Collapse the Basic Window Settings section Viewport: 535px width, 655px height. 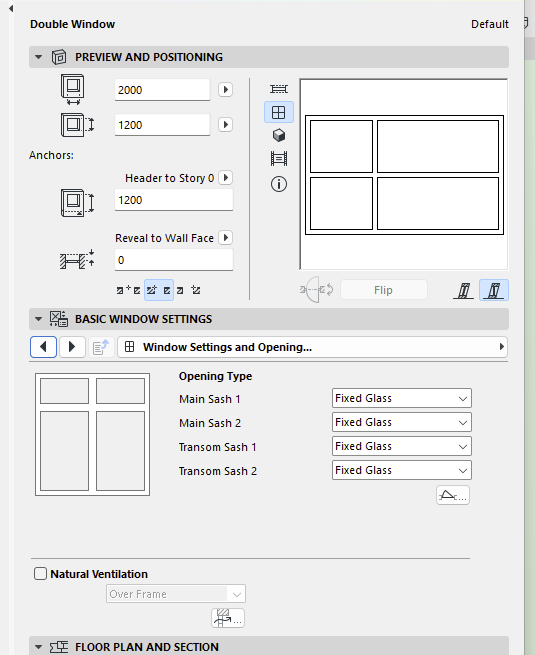click(x=38, y=319)
